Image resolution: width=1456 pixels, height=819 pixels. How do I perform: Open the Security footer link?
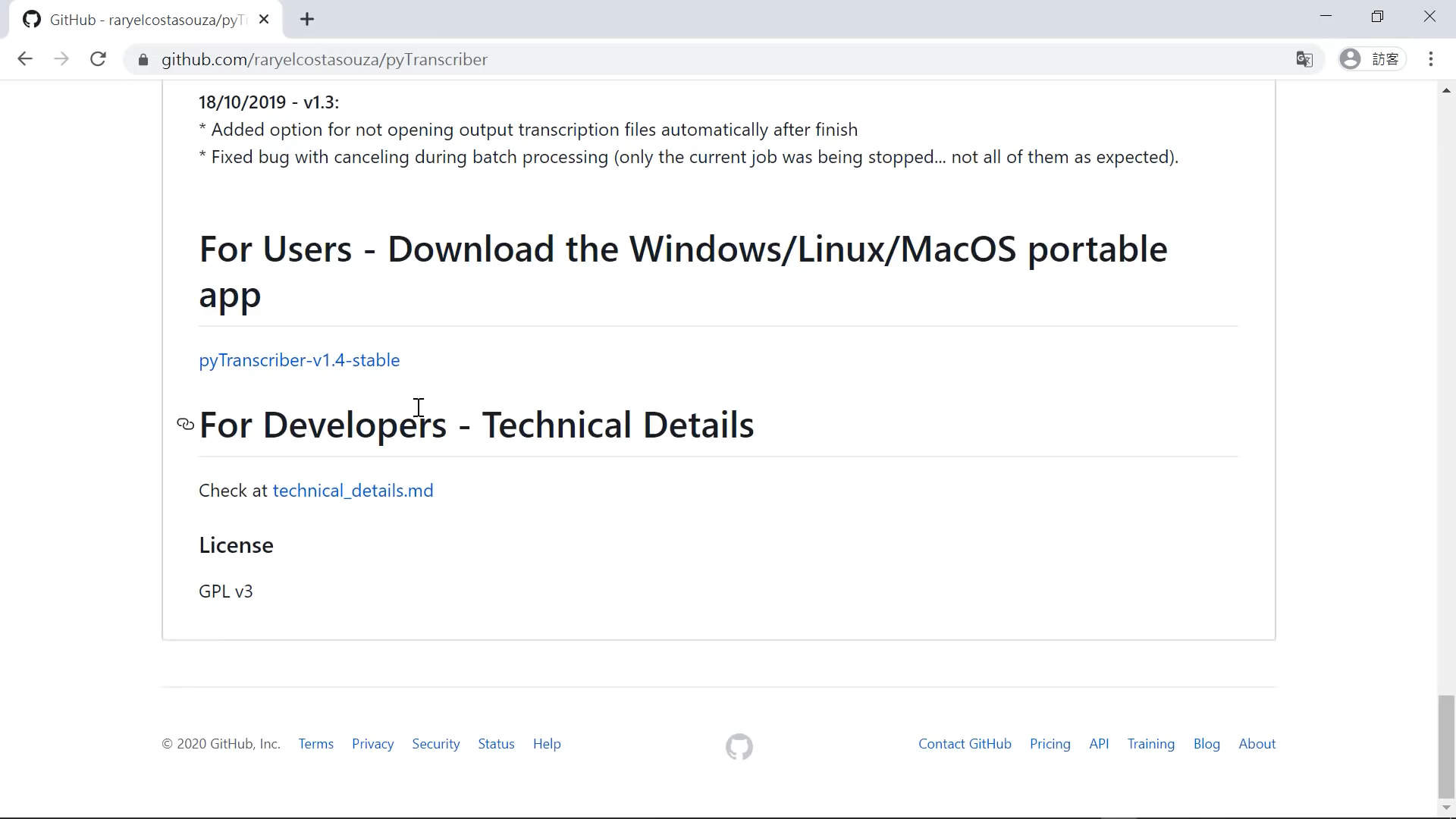[435, 744]
